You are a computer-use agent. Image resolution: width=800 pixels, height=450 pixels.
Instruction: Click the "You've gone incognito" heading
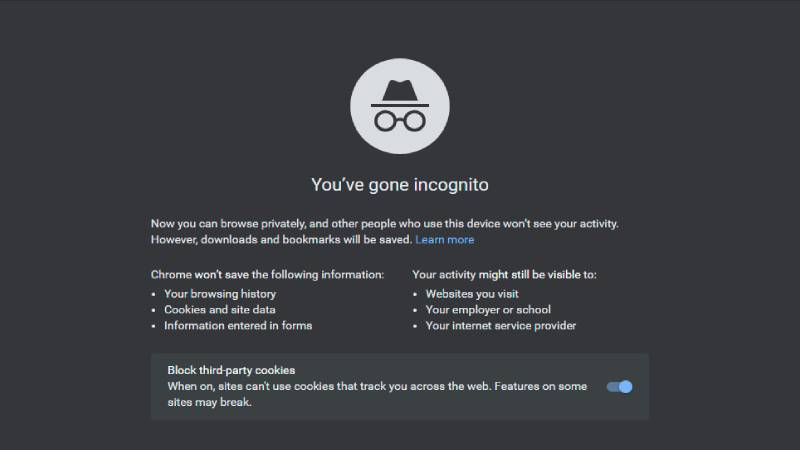[x=400, y=184]
